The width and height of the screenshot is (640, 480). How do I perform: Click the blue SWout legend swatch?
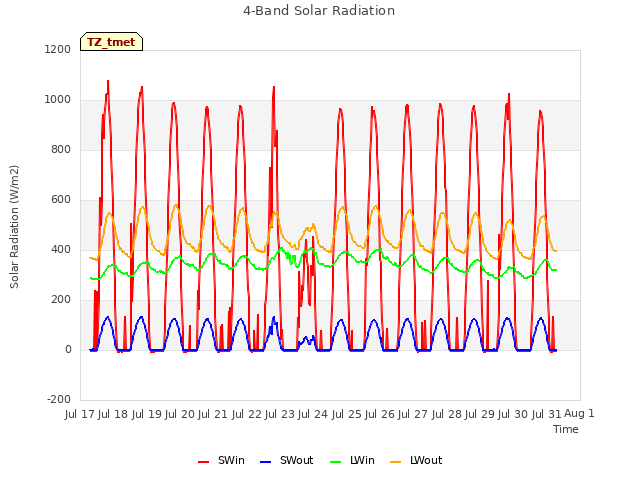click(266, 462)
